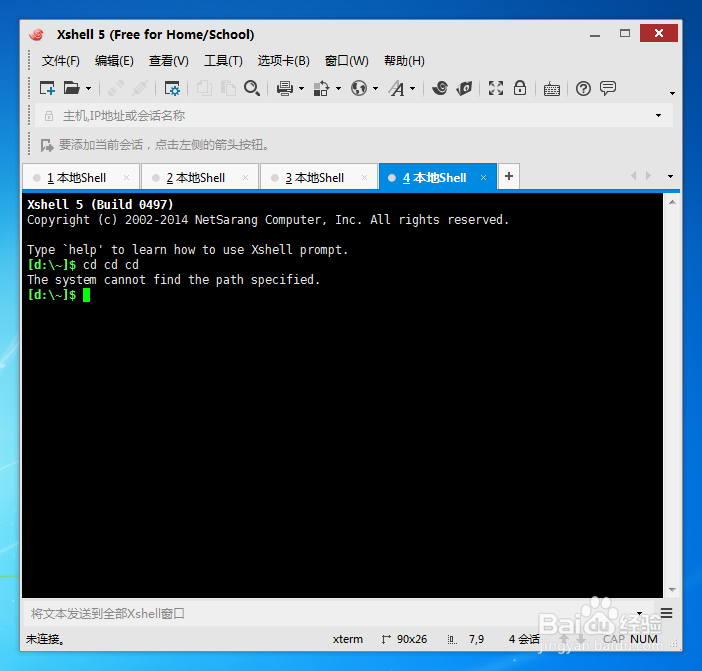Expand the globe encoding dropdown arrow
This screenshot has width=702, height=671.
(x=375, y=89)
